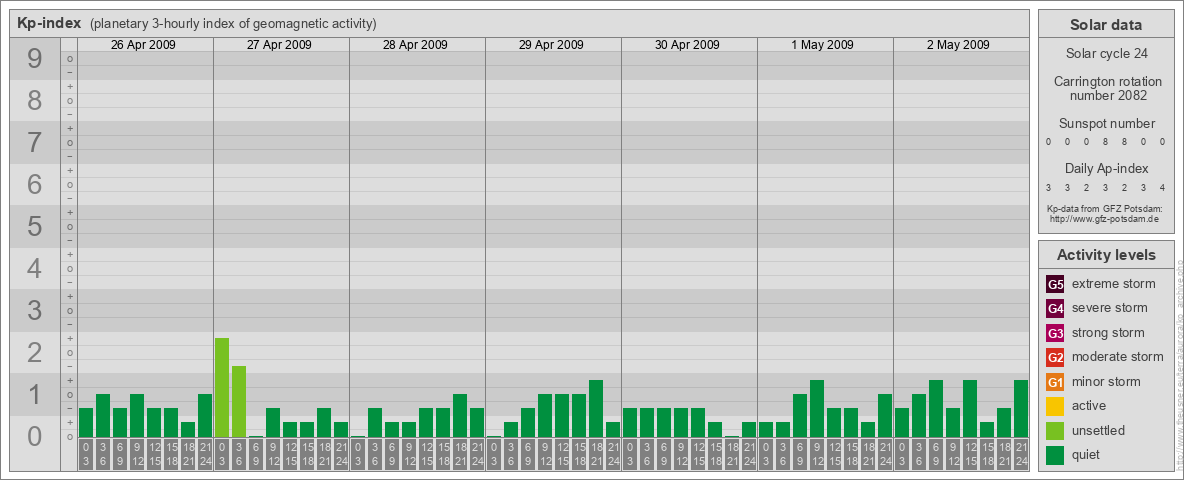Click the tallest light green bar on 27 Apr
The height and width of the screenshot is (480, 1184).
(x=222, y=387)
